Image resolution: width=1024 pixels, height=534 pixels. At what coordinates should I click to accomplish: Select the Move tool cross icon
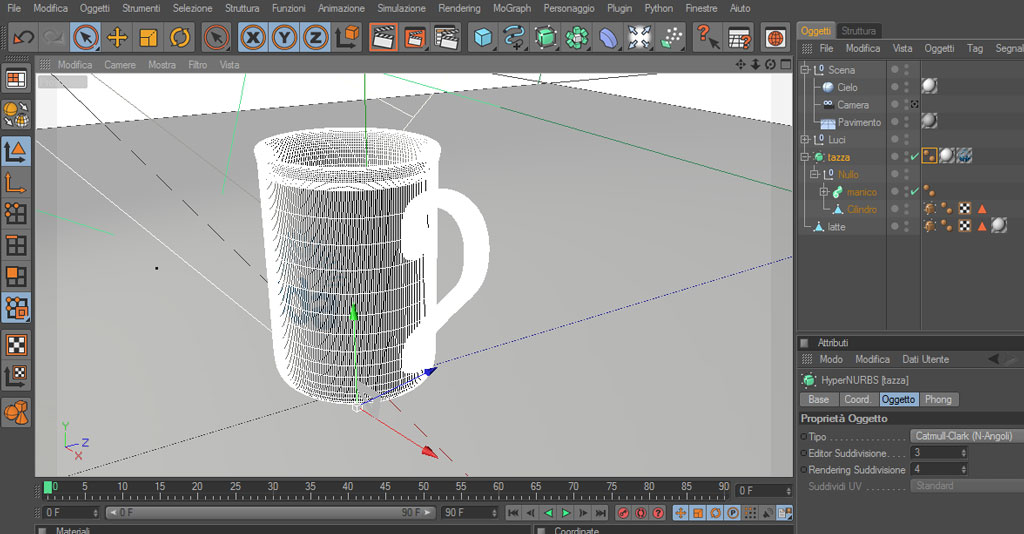117,38
